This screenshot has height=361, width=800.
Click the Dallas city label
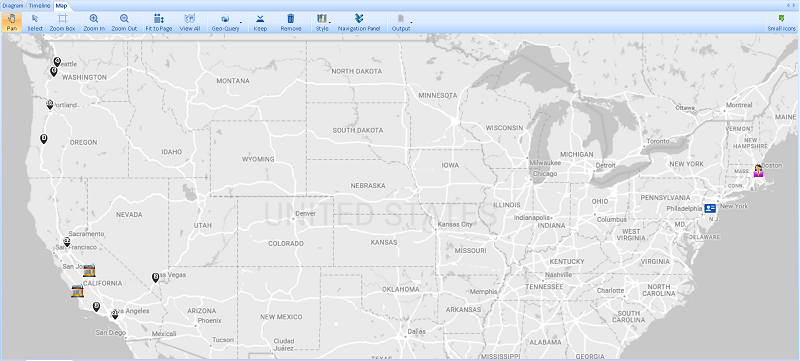417,331
